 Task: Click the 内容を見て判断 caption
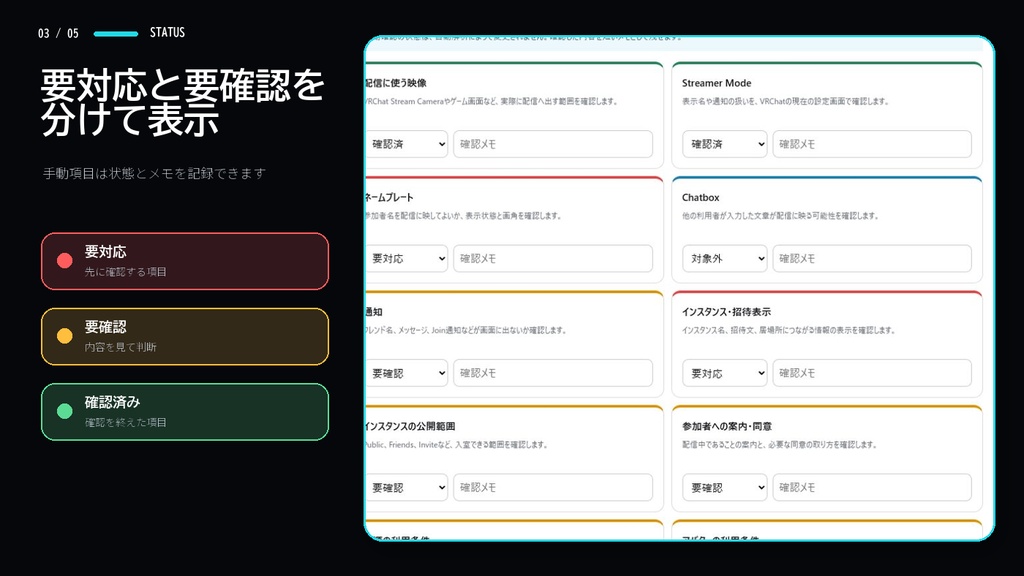tap(120, 347)
